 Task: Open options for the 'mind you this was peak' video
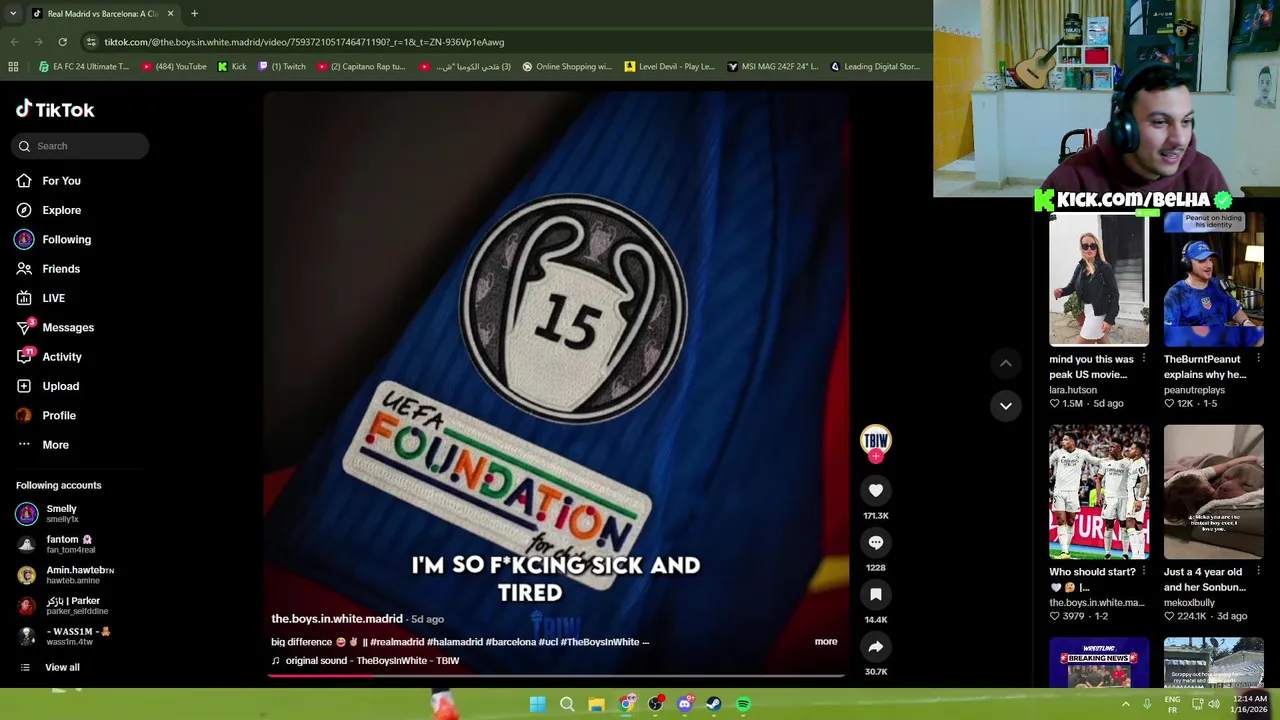pyautogui.click(x=1144, y=359)
